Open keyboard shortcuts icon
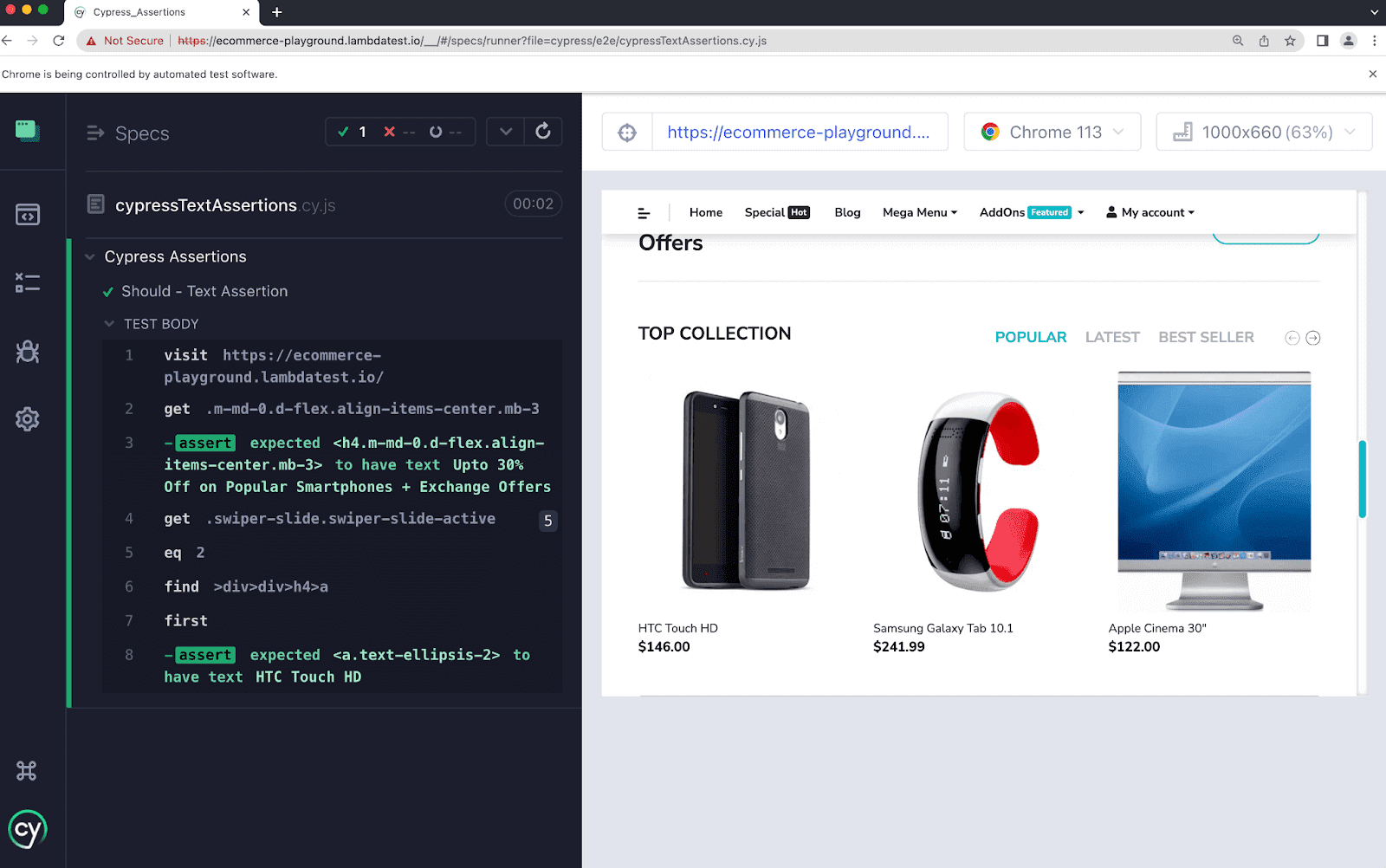 pos(27,770)
